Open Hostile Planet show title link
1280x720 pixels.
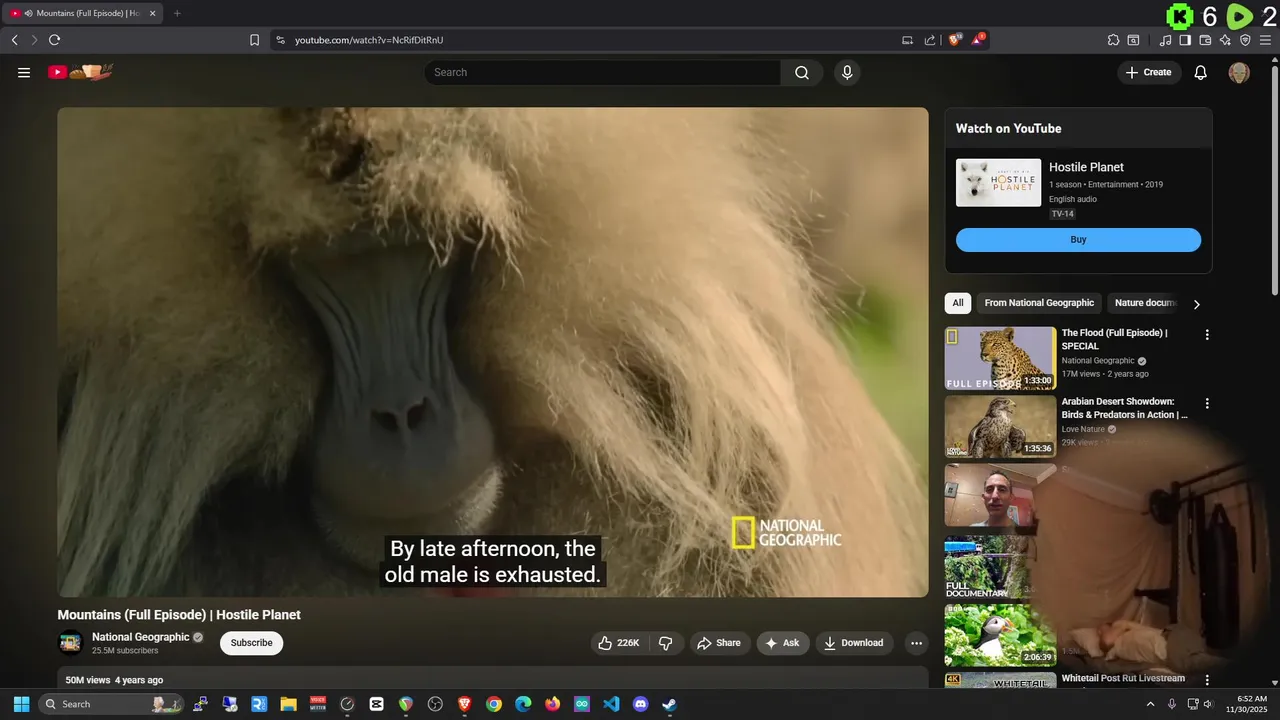tap(1086, 167)
